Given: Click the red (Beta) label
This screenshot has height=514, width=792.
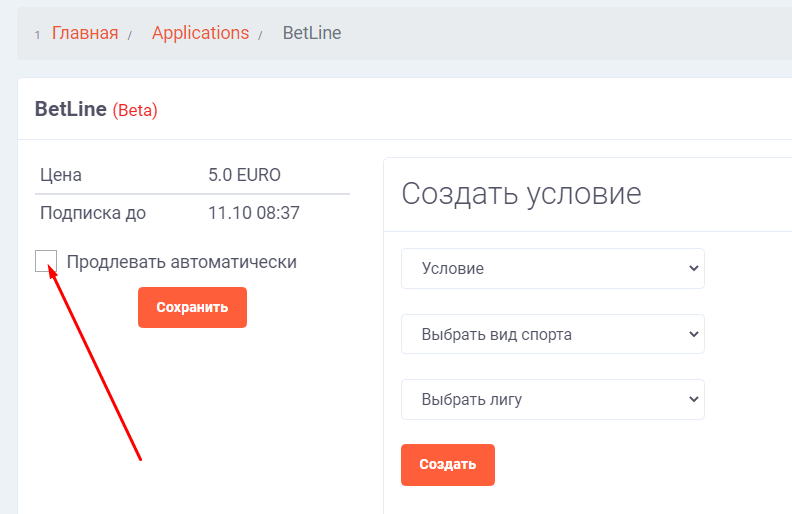Looking at the screenshot, I should 135,110.
